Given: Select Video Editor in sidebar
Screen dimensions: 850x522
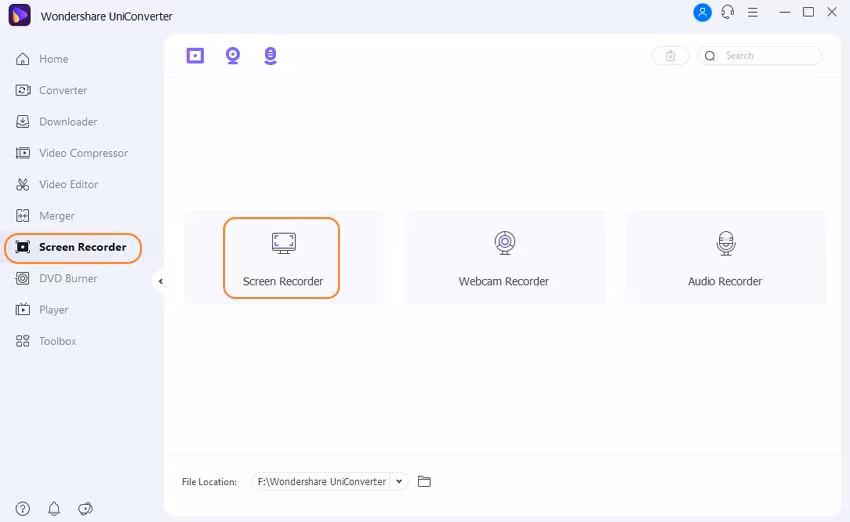Looking at the screenshot, I should tap(57, 185).
